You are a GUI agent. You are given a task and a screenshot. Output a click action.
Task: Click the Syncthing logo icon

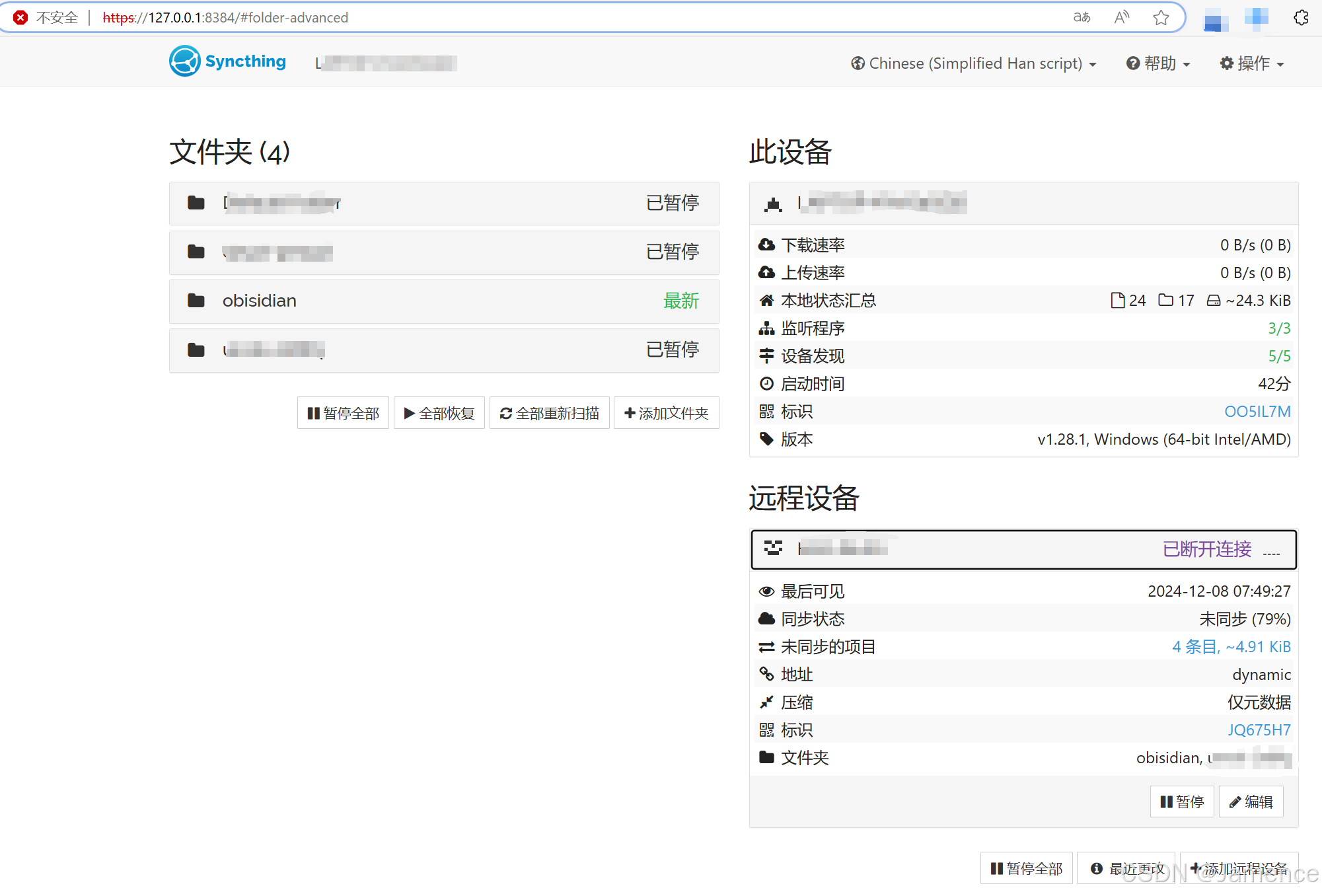pos(184,61)
